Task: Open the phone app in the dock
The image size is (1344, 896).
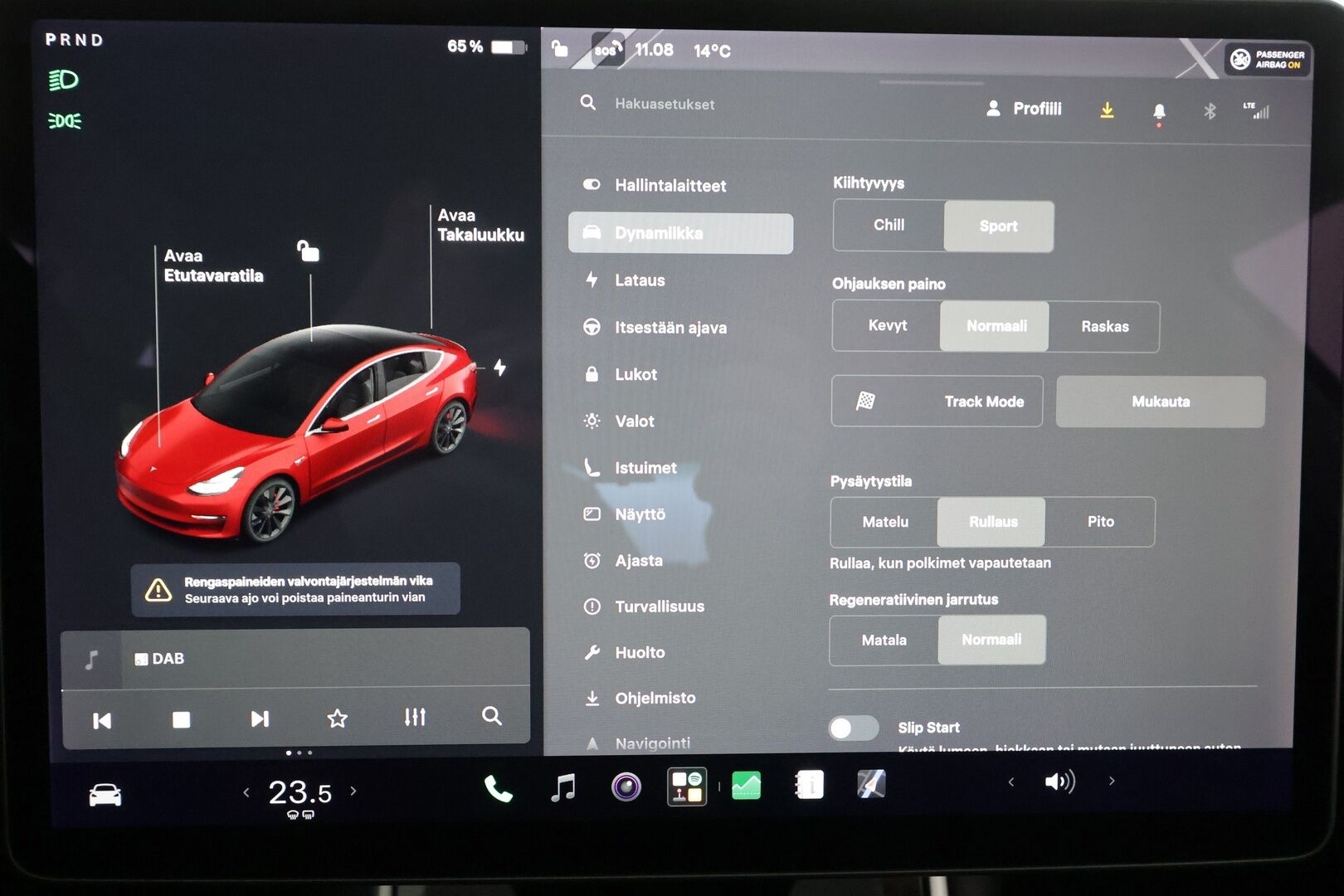Action: click(x=498, y=788)
